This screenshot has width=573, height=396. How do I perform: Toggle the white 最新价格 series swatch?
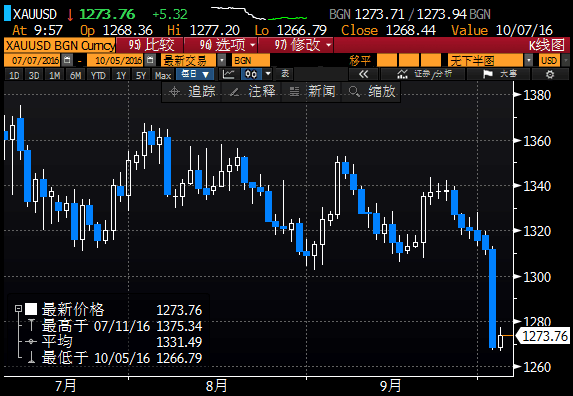(x=31, y=309)
